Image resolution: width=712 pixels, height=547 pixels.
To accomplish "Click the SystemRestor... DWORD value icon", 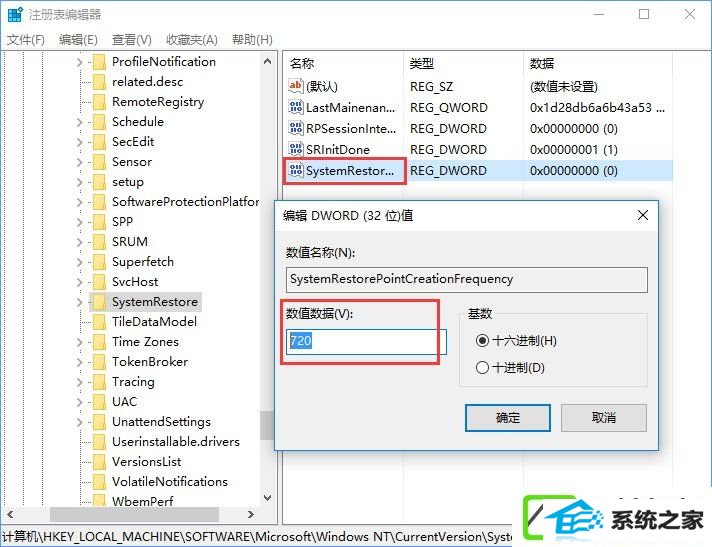I will pyautogui.click(x=296, y=171).
